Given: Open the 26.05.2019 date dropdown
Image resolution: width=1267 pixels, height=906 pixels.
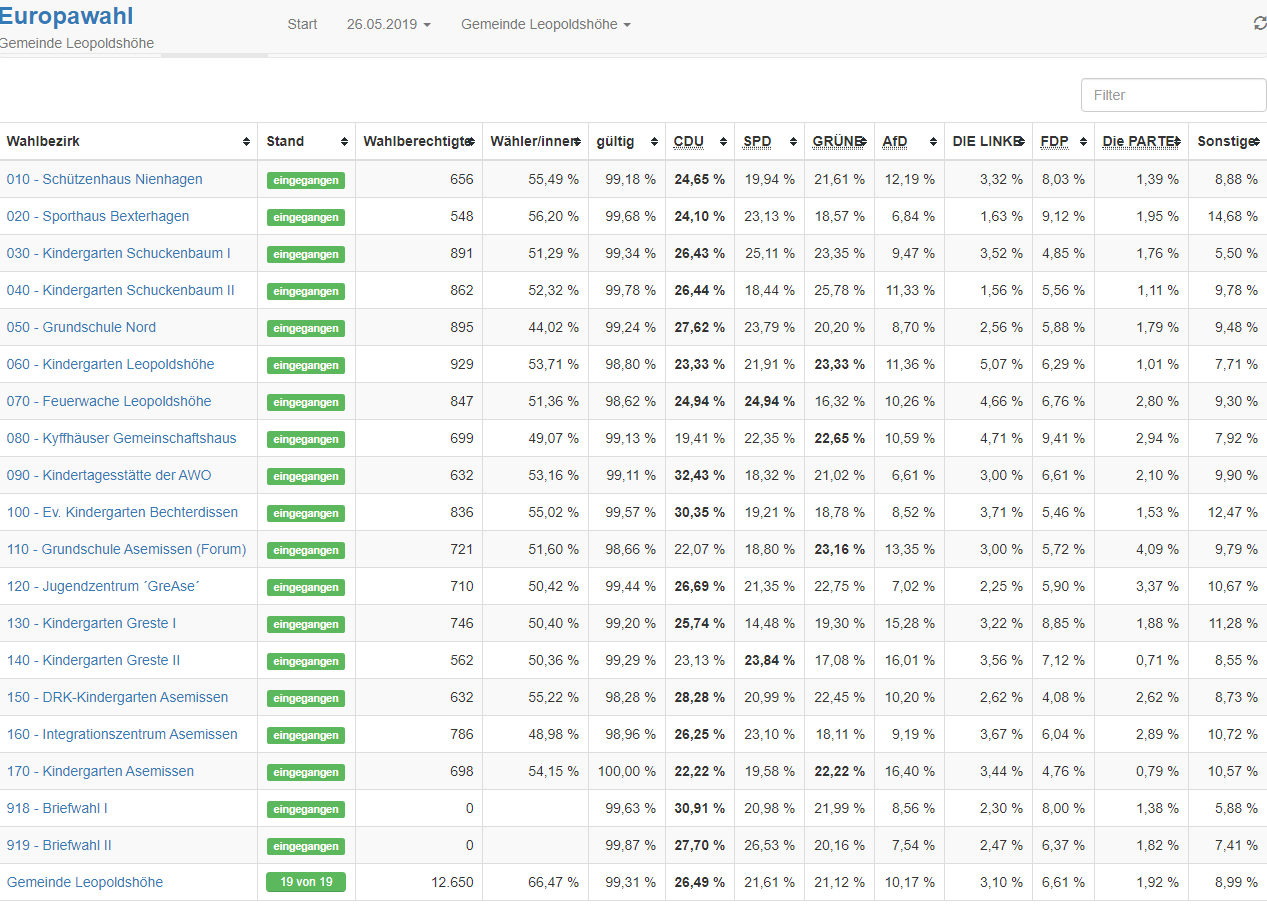Looking at the screenshot, I should (388, 24).
